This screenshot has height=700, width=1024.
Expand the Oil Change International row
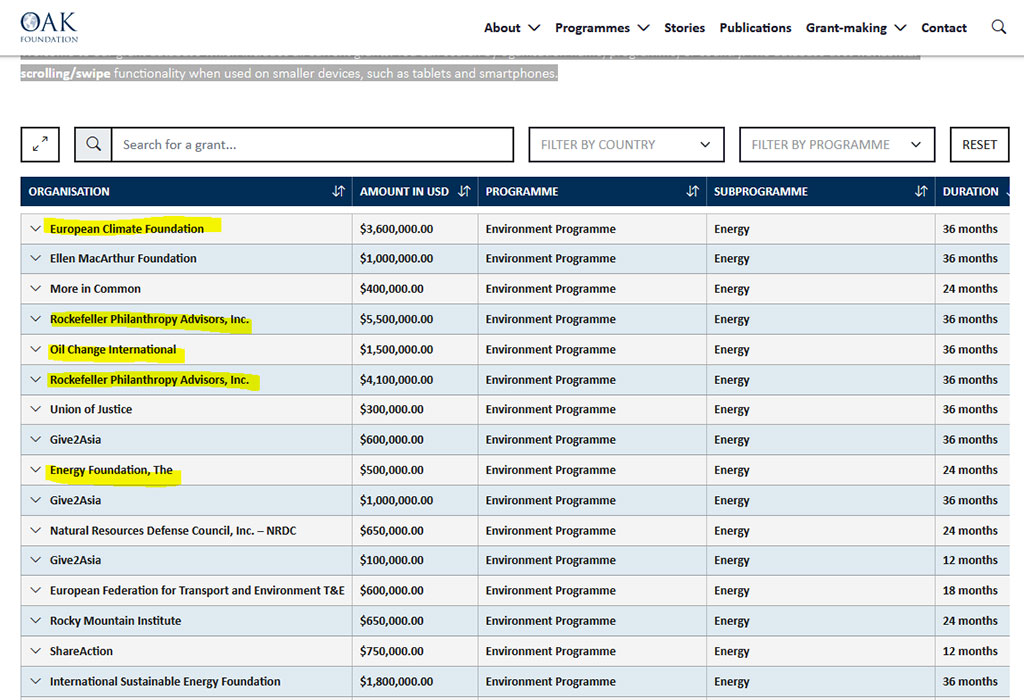[36, 350]
